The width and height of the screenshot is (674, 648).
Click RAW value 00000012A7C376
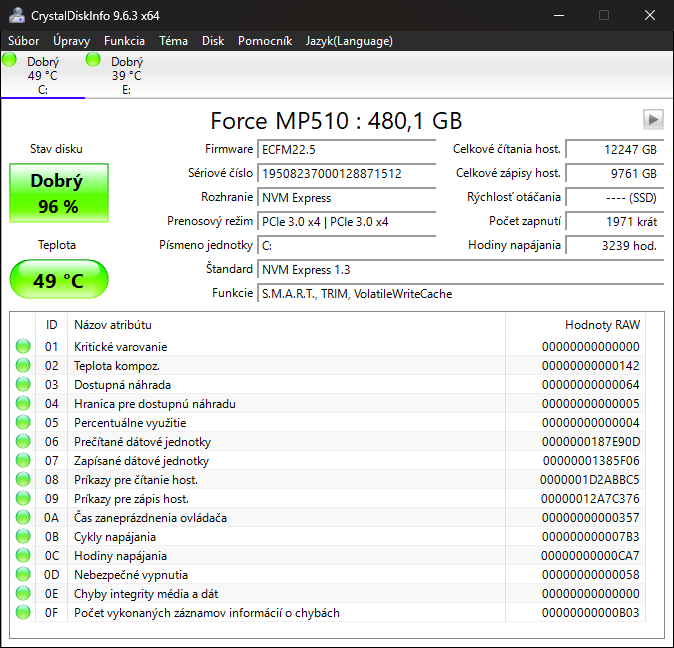[590, 498]
